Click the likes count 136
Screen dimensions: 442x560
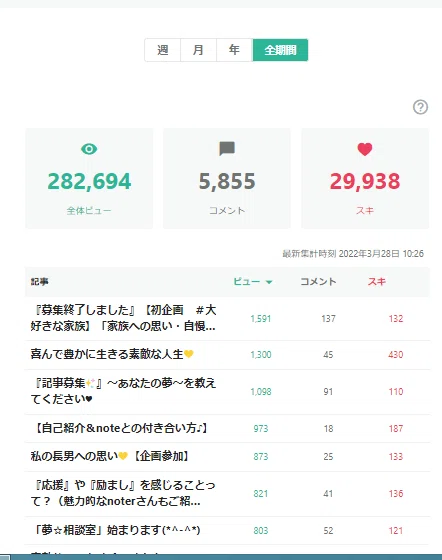point(396,494)
